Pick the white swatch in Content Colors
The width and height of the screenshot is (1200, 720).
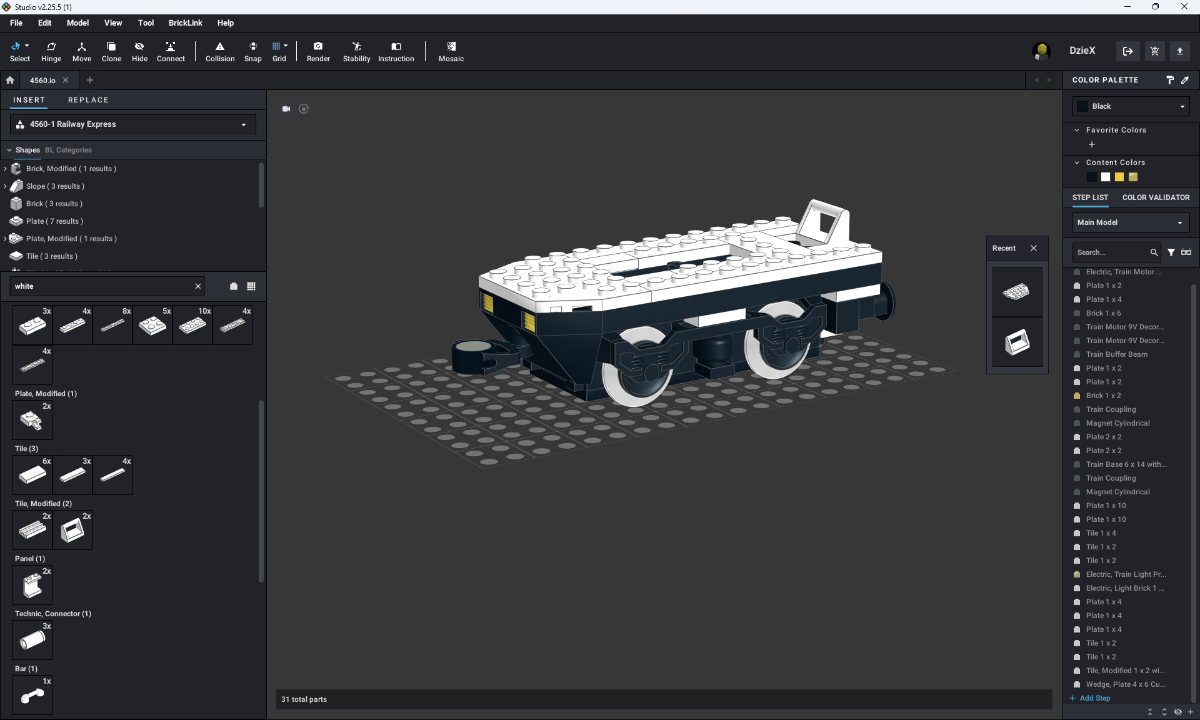1106,177
